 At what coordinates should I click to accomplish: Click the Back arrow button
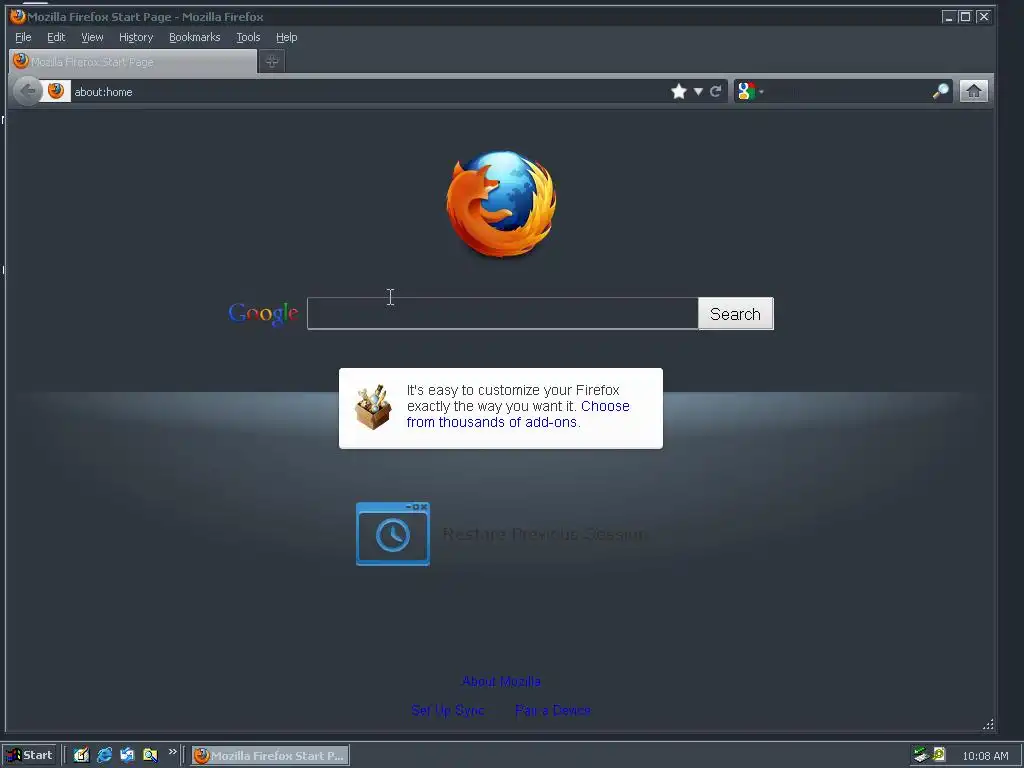pyautogui.click(x=27, y=91)
